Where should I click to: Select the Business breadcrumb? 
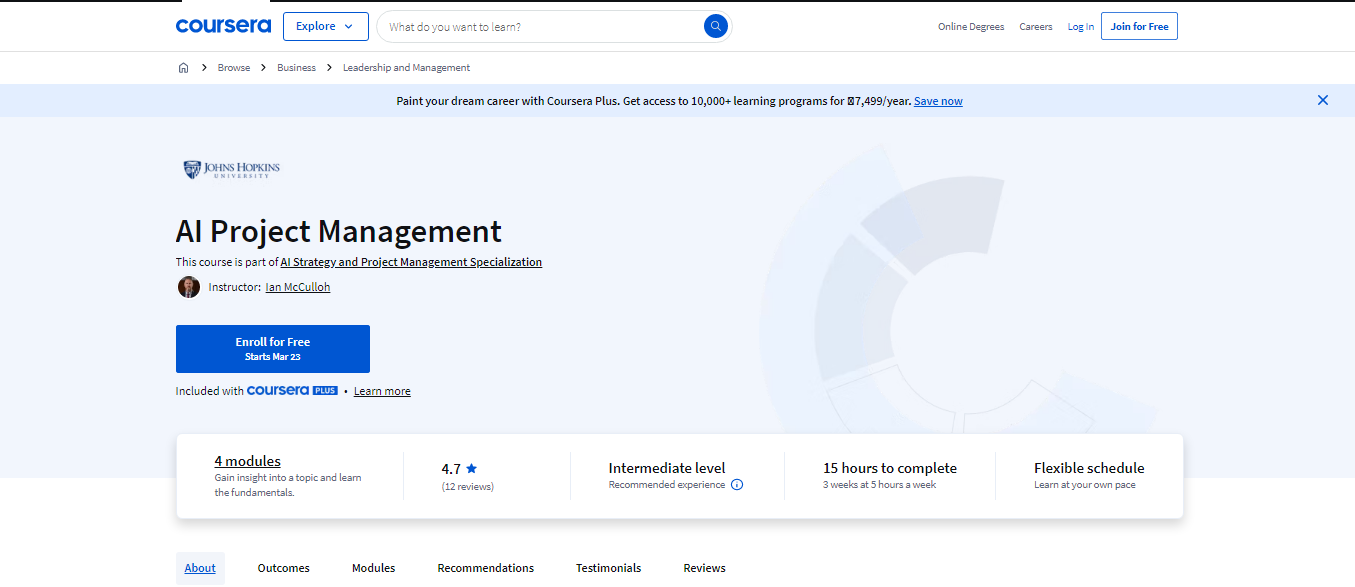(x=296, y=68)
